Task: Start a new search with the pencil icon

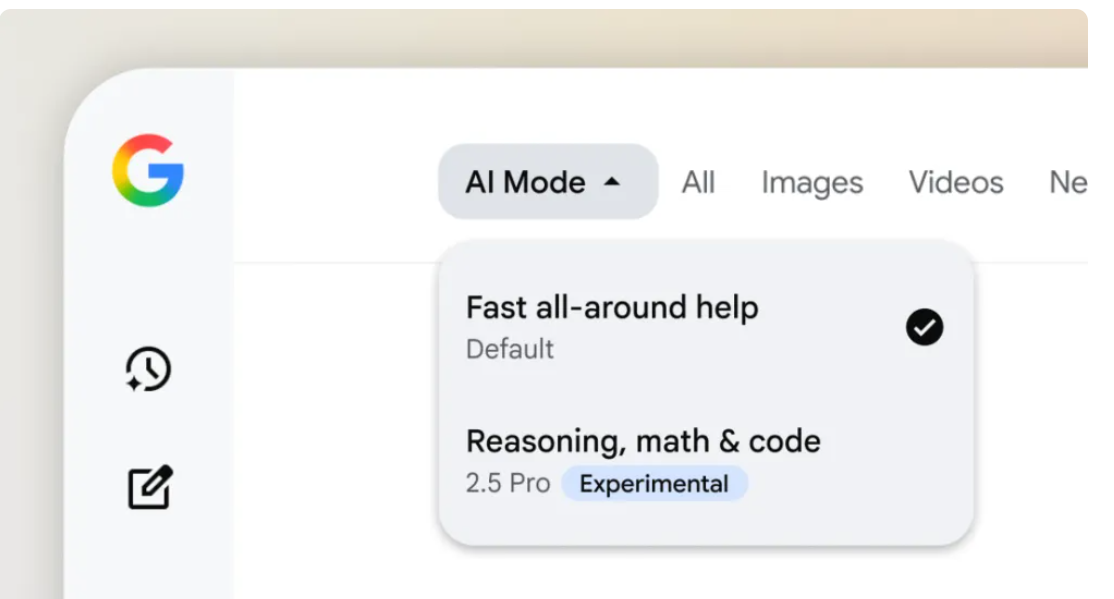Action: click(150, 487)
